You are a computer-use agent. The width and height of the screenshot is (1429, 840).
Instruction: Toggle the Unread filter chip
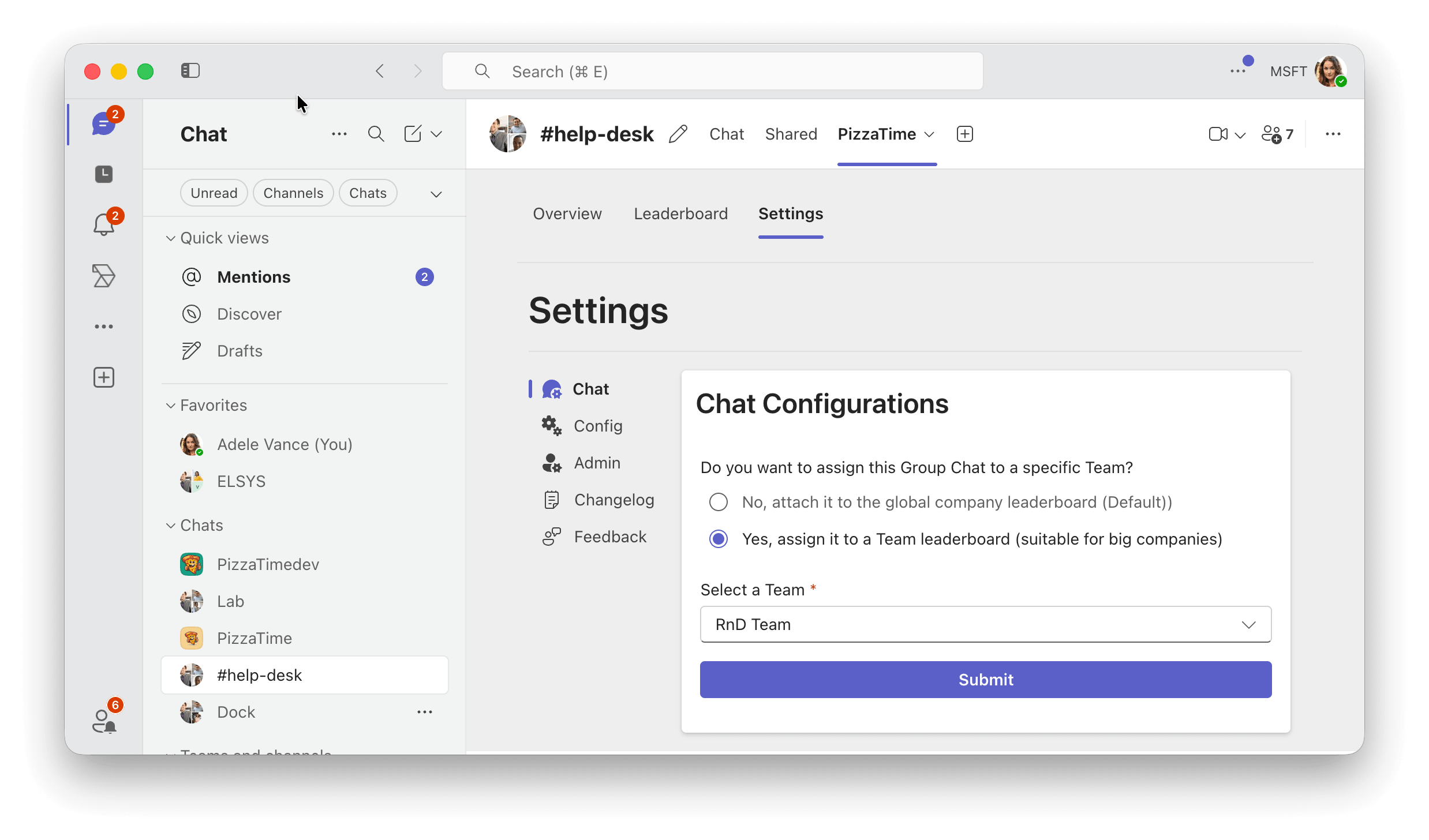[214, 193]
